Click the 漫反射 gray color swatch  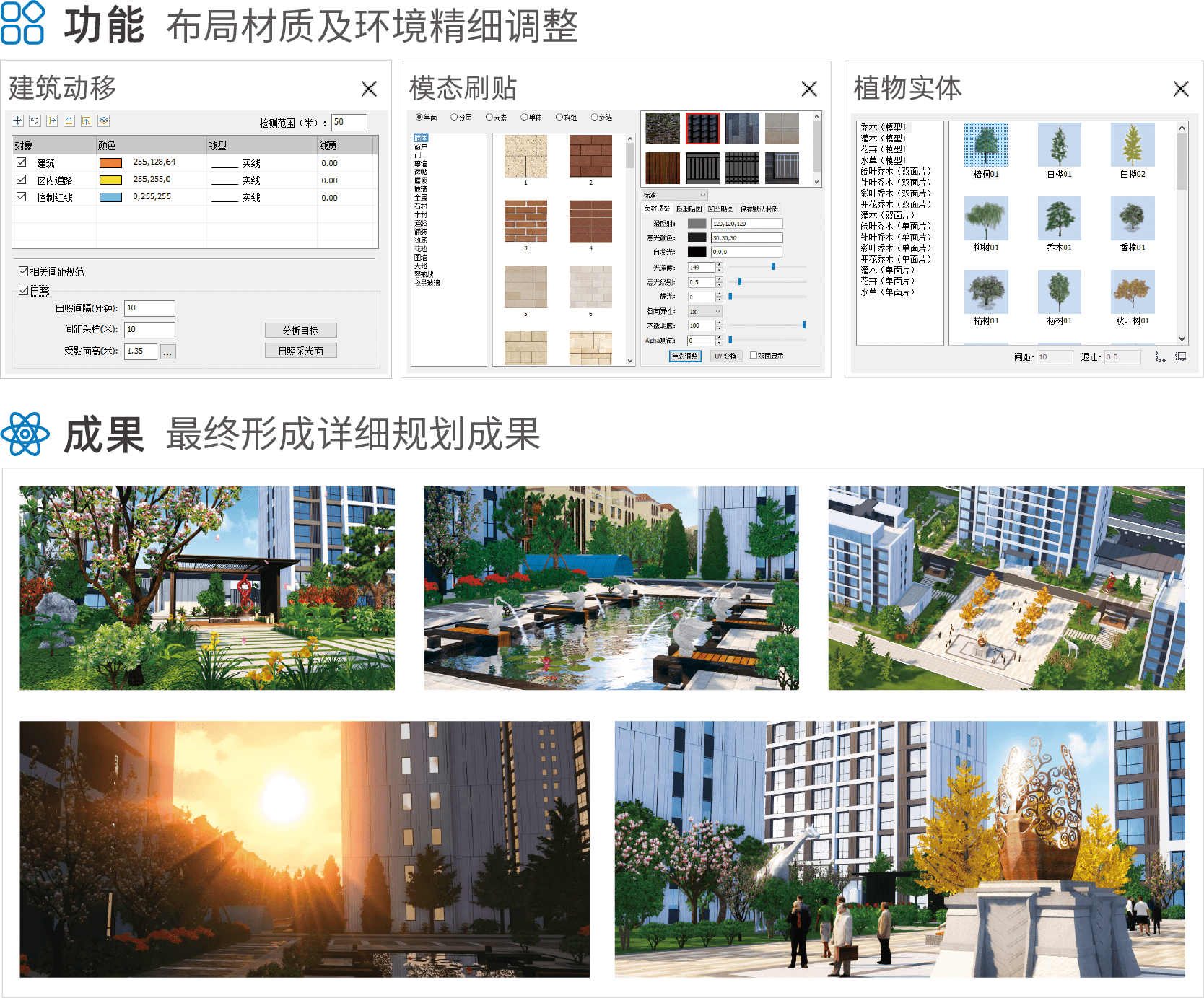[697, 223]
